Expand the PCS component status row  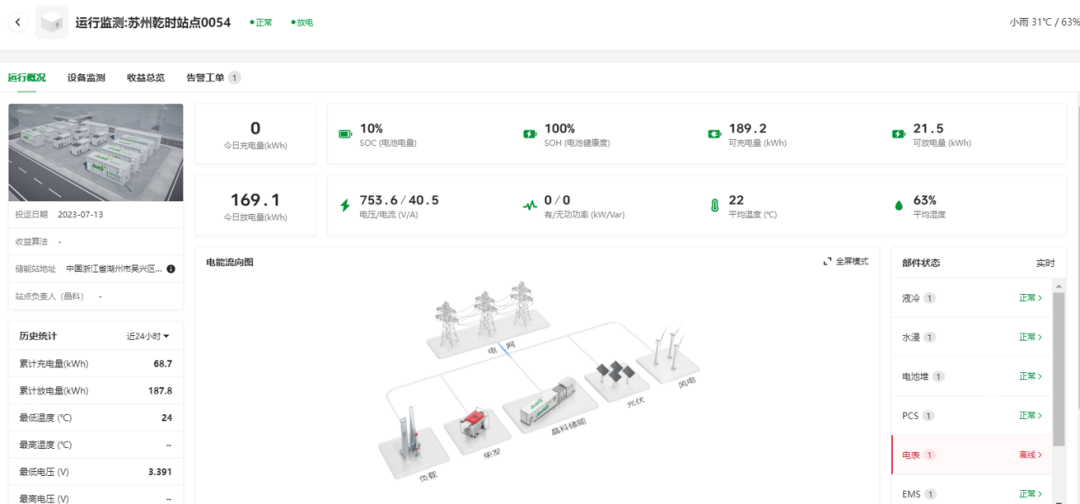(970, 415)
